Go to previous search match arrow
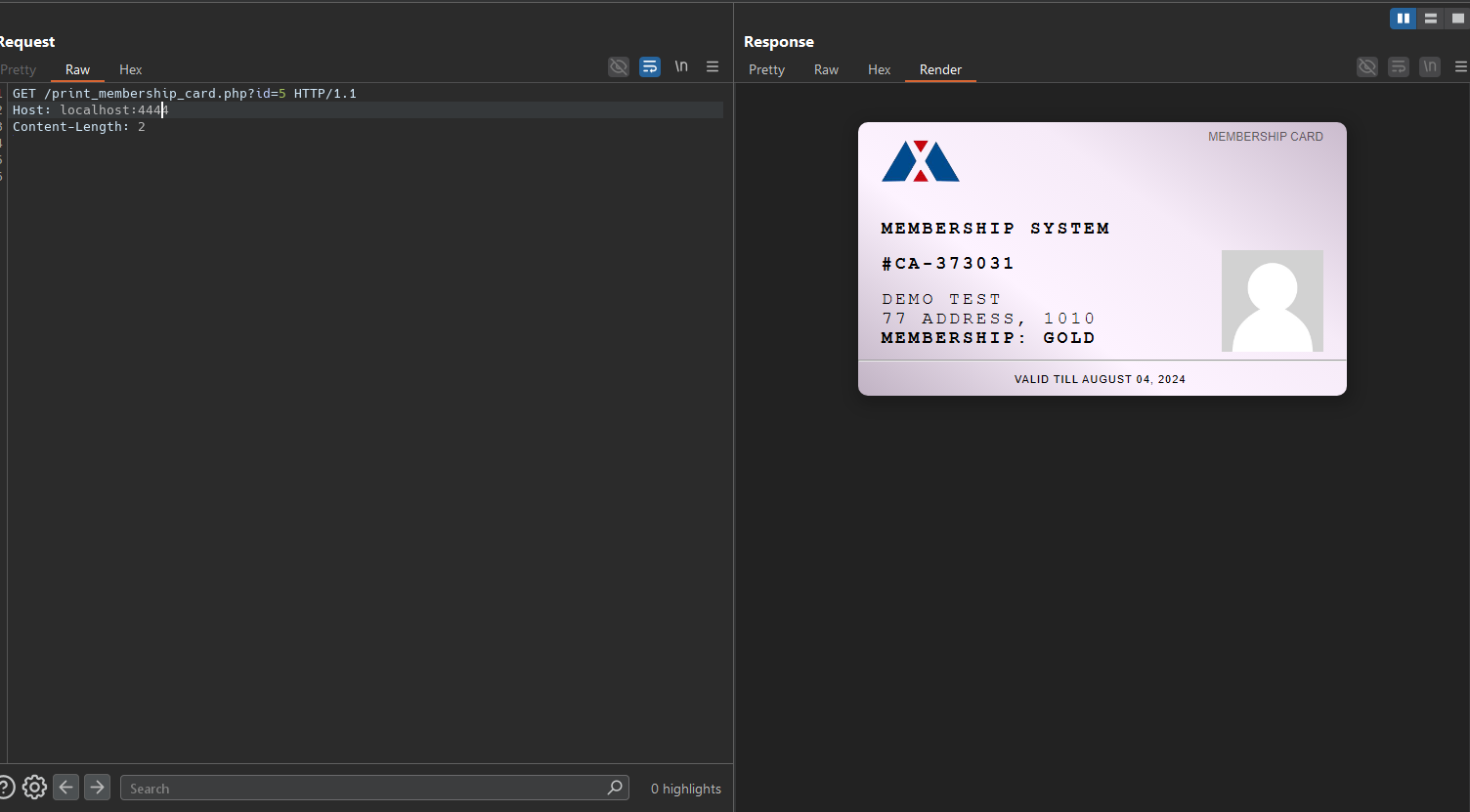The image size is (1470, 812). tap(65, 788)
